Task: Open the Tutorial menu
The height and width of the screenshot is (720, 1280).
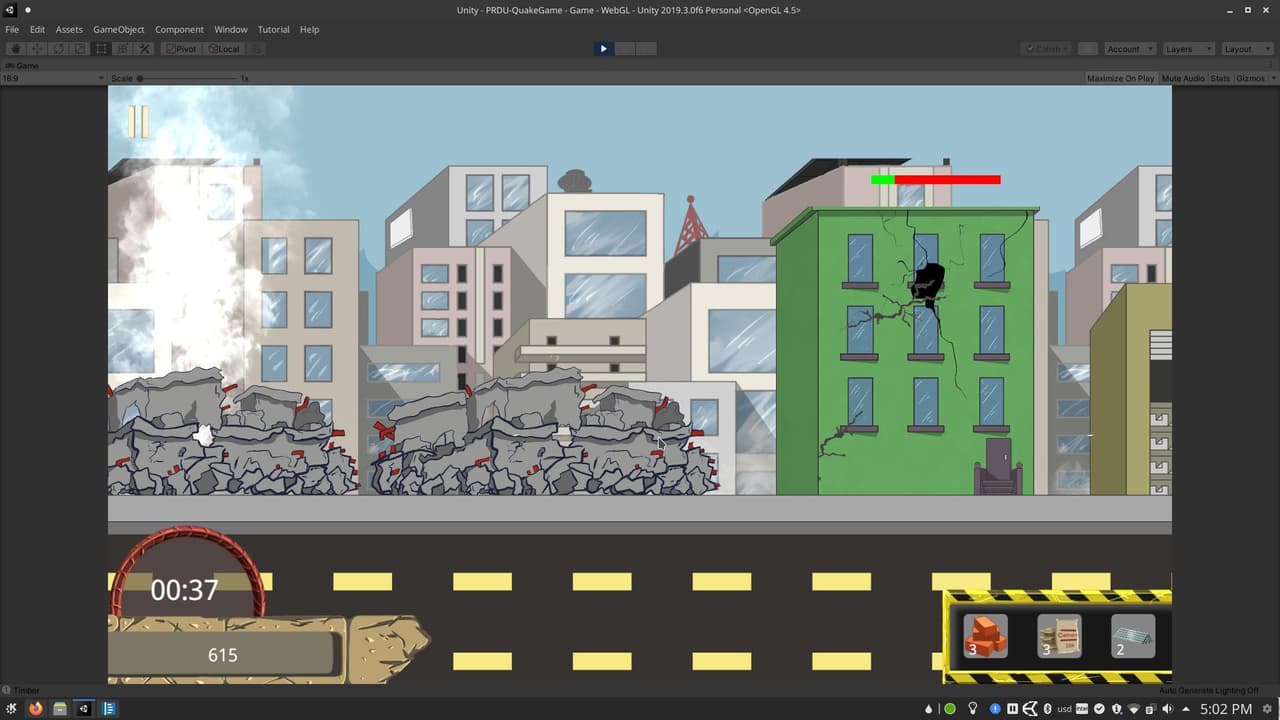Action: click(x=273, y=29)
